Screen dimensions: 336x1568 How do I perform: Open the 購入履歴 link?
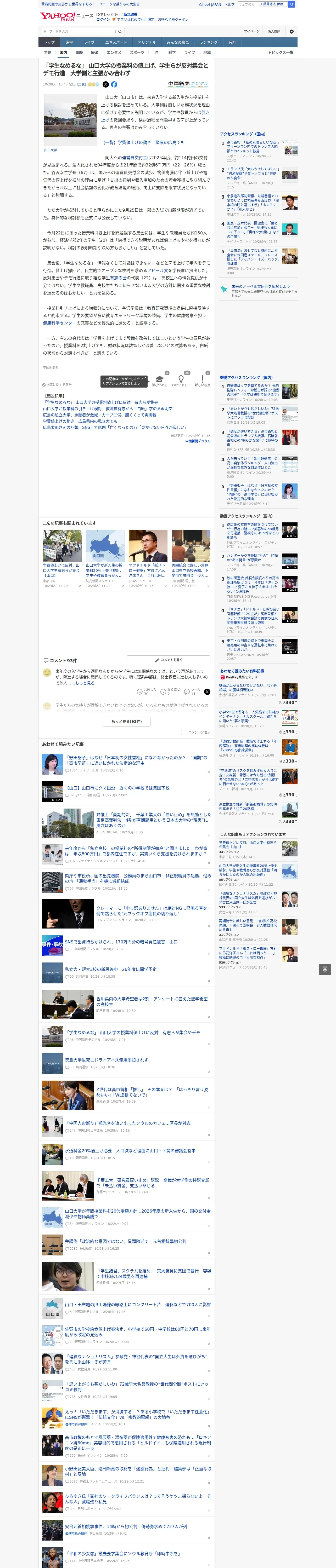(x=274, y=31)
